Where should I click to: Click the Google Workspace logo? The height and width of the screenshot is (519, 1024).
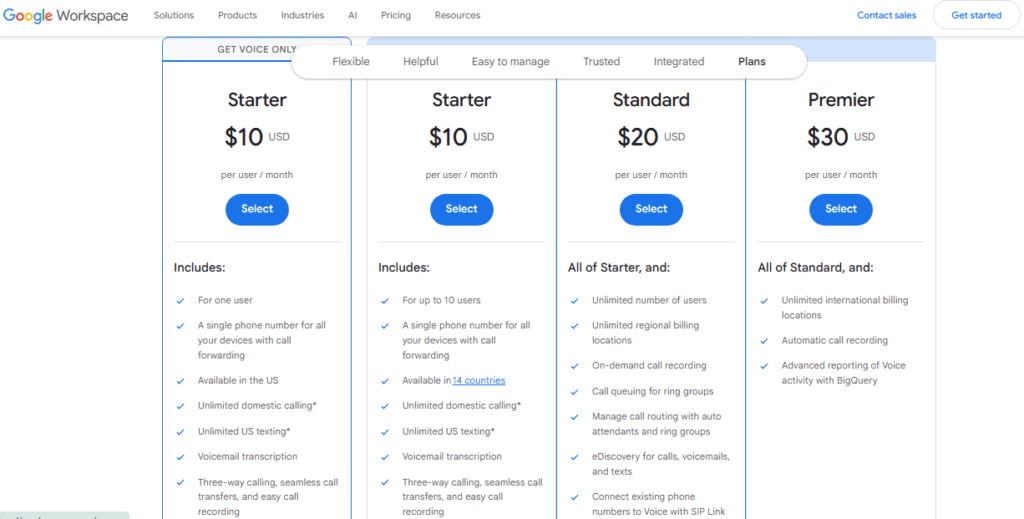(x=66, y=16)
